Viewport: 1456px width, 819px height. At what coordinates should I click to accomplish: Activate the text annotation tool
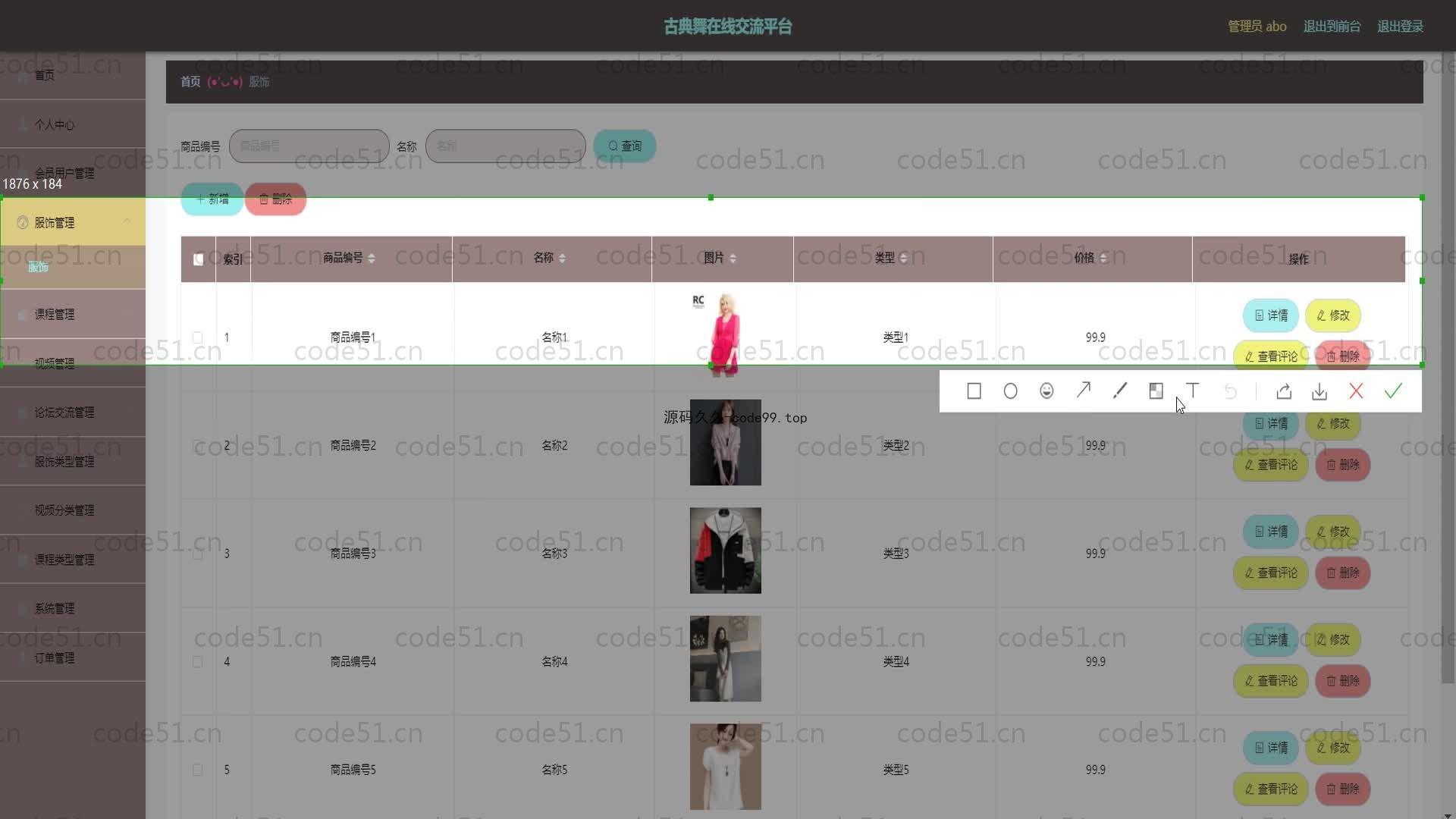click(x=1192, y=391)
